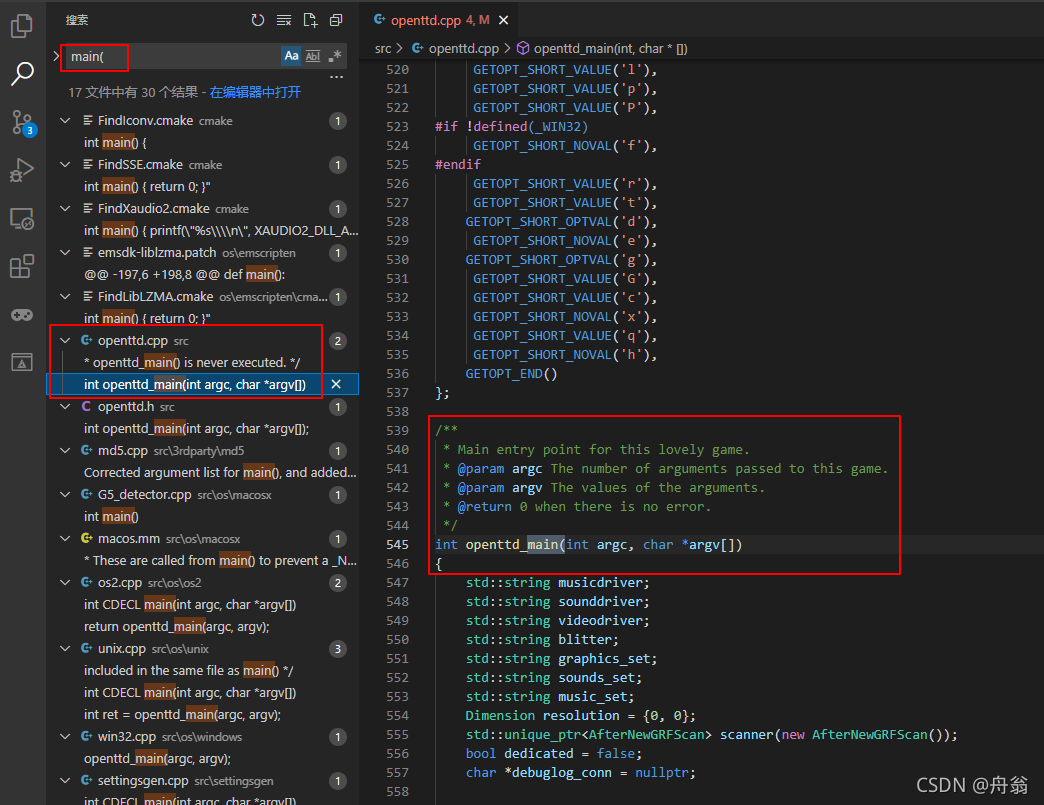Open the Remote Explorer view
Image resolution: width=1044 pixels, height=805 pixels.
click(x=22, y=219)
